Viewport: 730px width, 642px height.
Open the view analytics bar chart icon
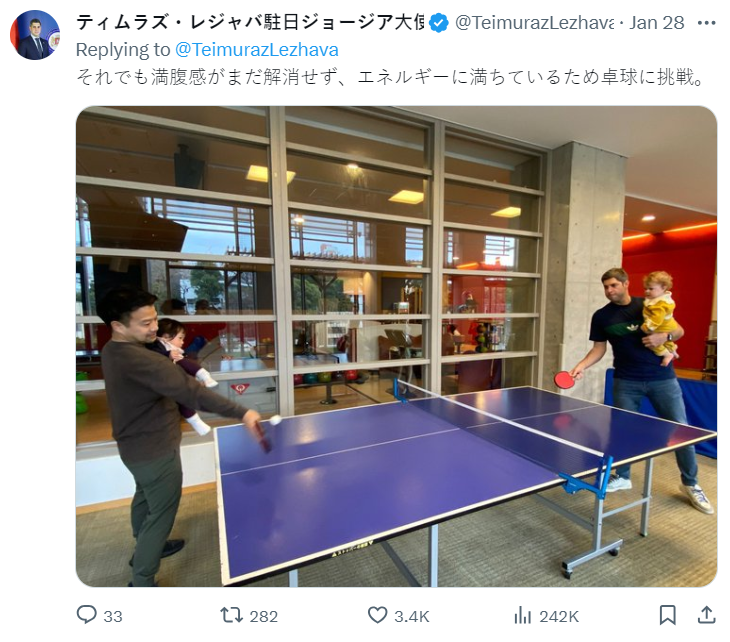(x=523, y=615)
